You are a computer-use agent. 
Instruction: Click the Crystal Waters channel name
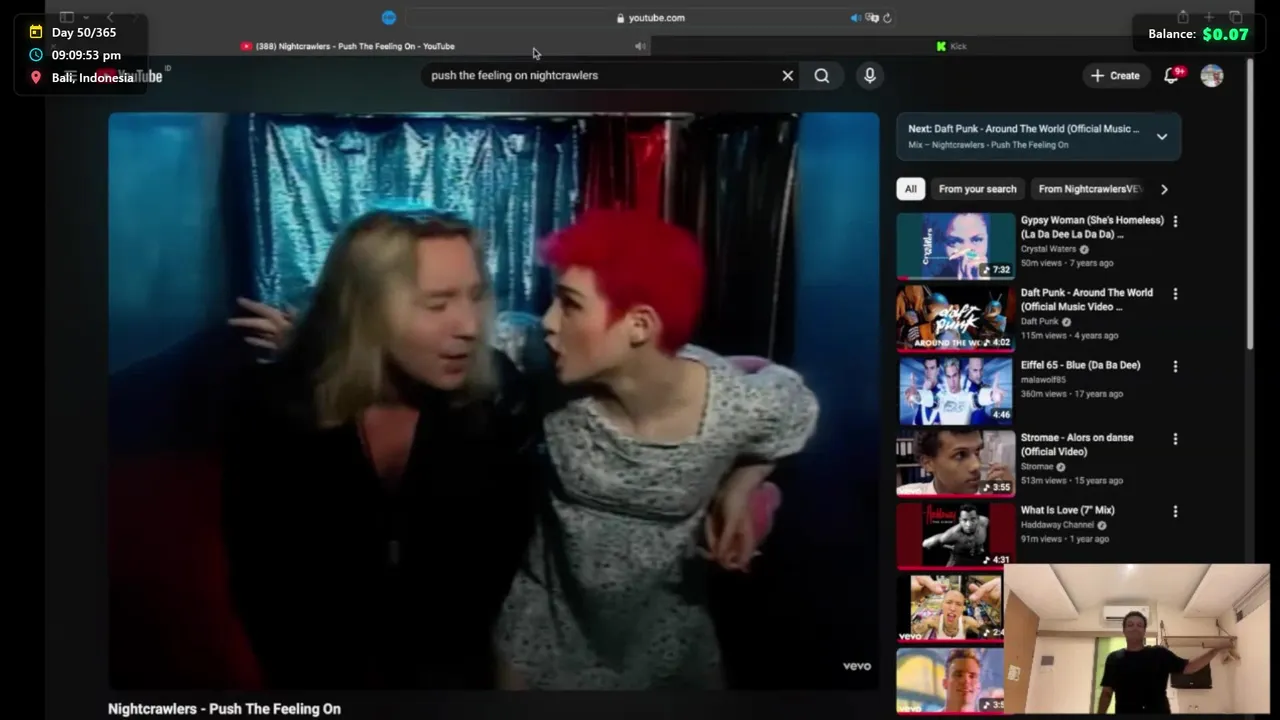1048,249
